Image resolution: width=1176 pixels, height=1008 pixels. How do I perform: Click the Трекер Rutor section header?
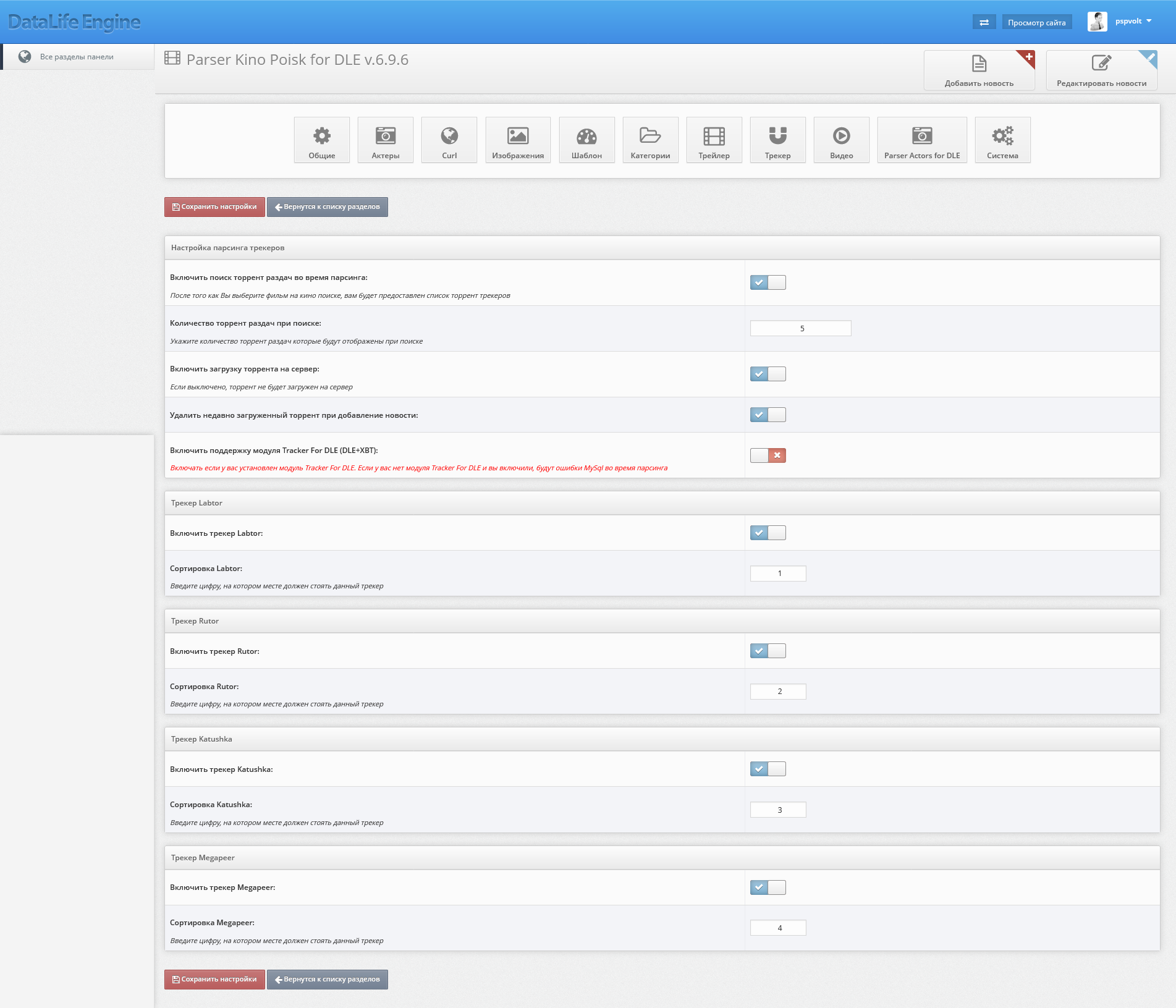coord(662,621)
